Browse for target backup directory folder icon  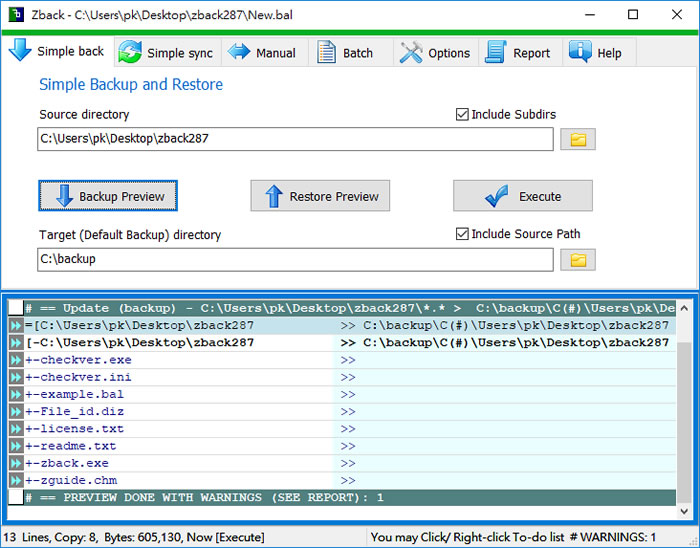578,260
